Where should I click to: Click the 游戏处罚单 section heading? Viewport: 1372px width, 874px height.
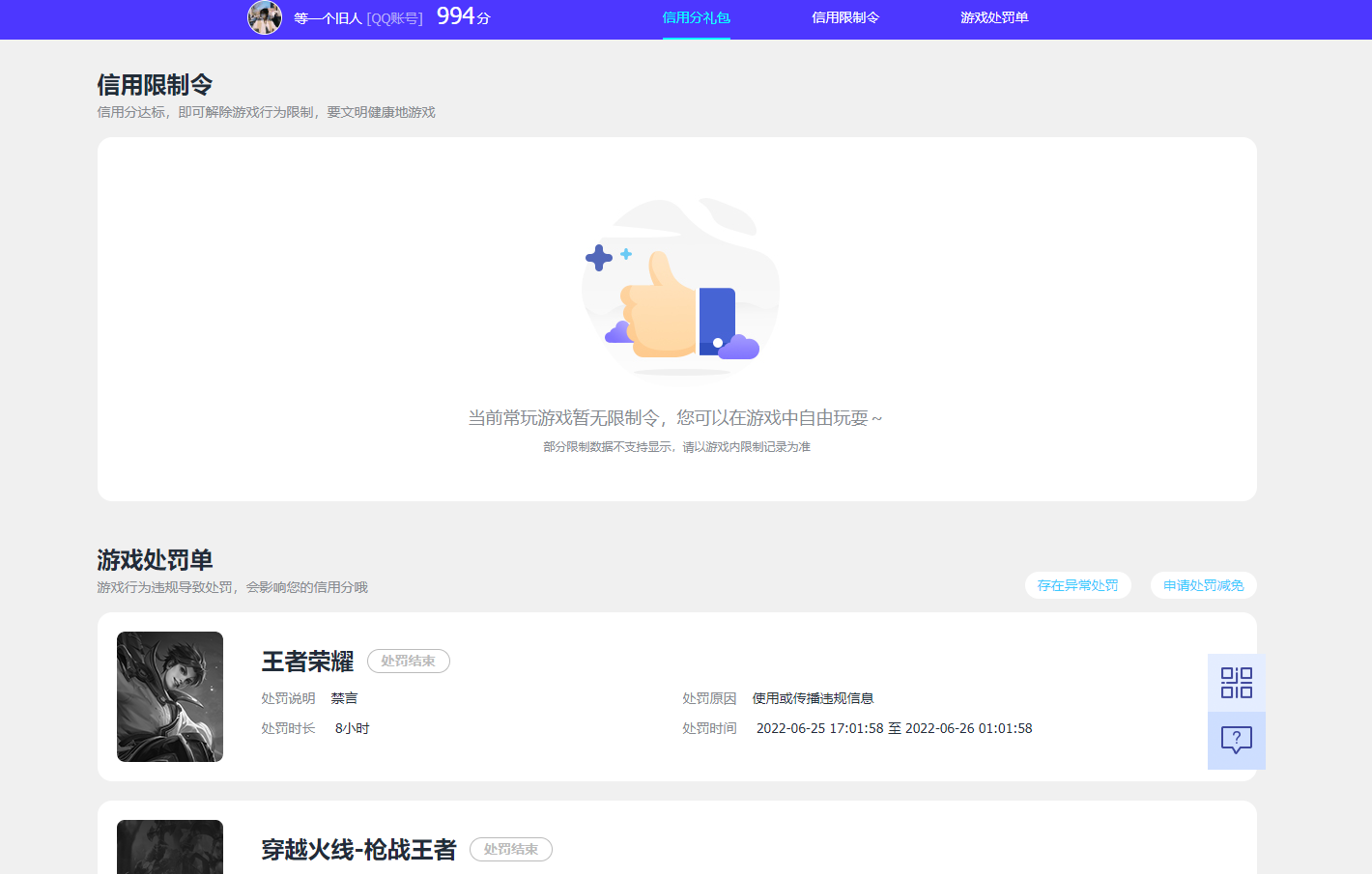click(155, 560)
